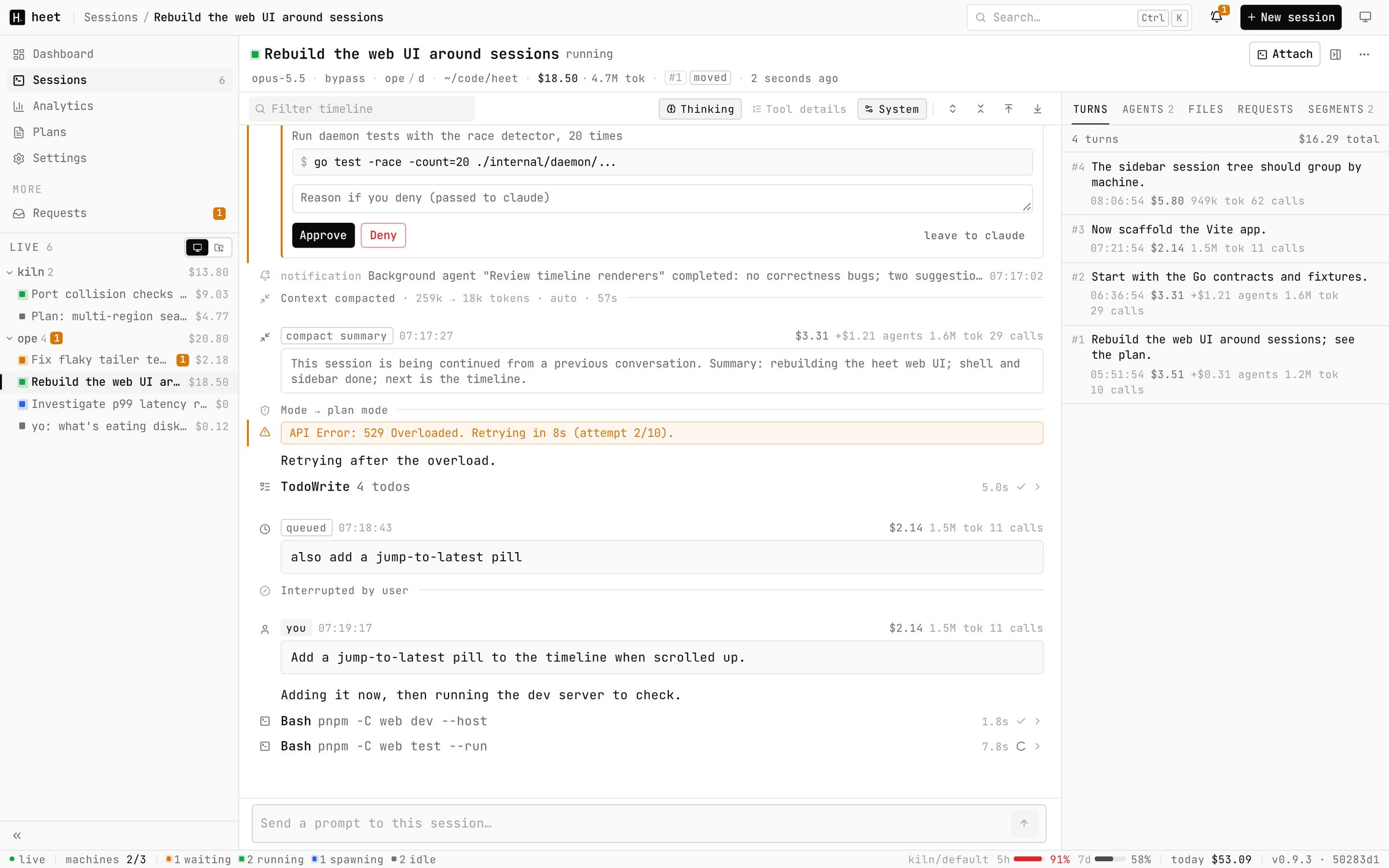Switch to the FILES tab
This screenshot has width=1389, height=868.
point(1206,109)
